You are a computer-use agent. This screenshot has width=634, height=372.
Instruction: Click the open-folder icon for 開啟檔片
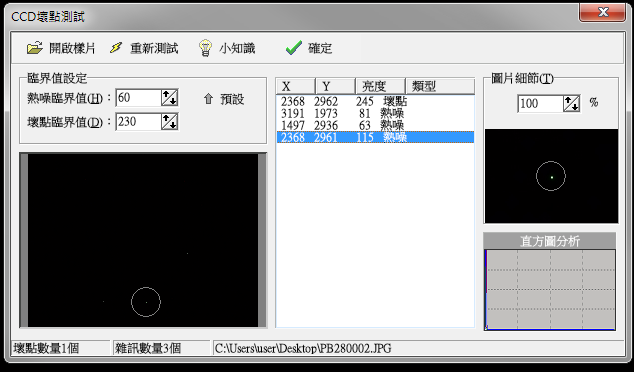(x=35, y=48)
